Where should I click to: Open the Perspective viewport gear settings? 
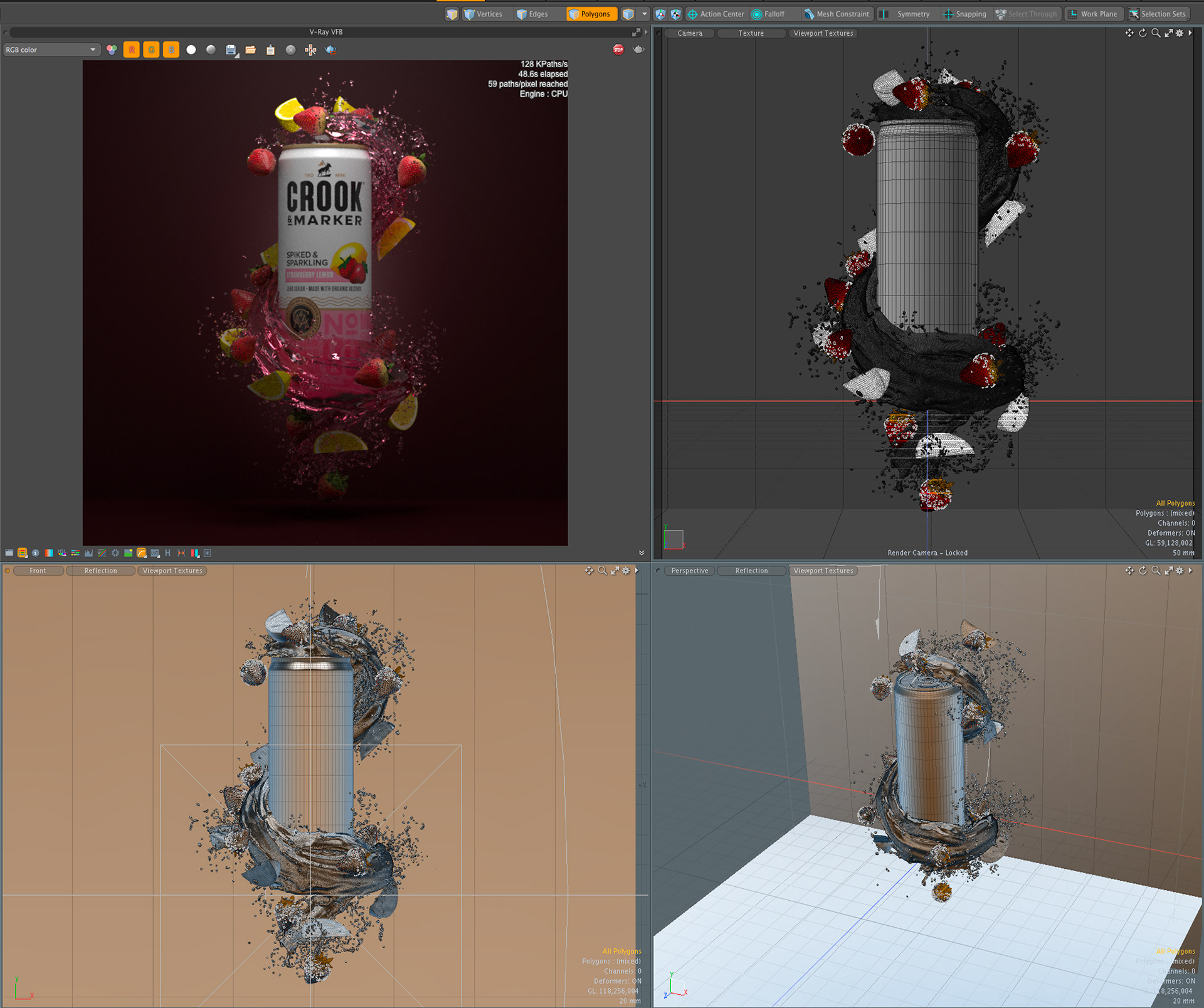coord(1180,570)
